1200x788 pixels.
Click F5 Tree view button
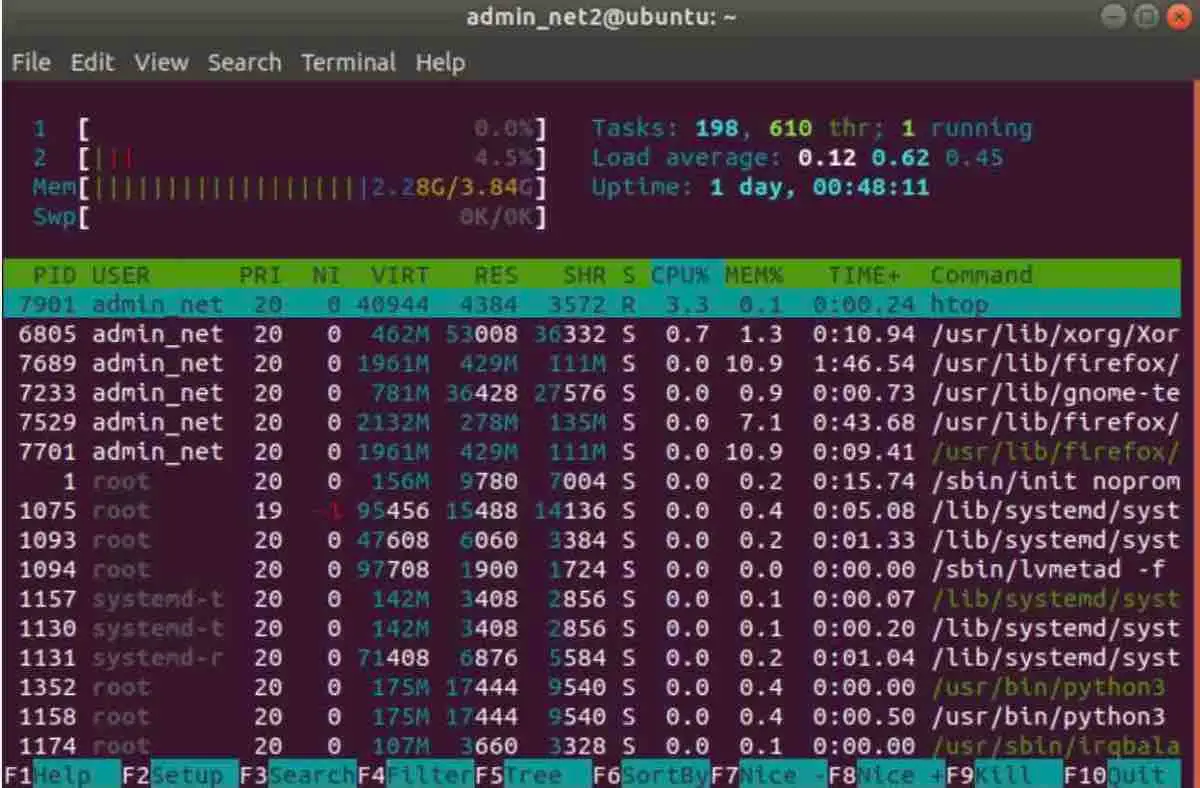click(533, 775)
